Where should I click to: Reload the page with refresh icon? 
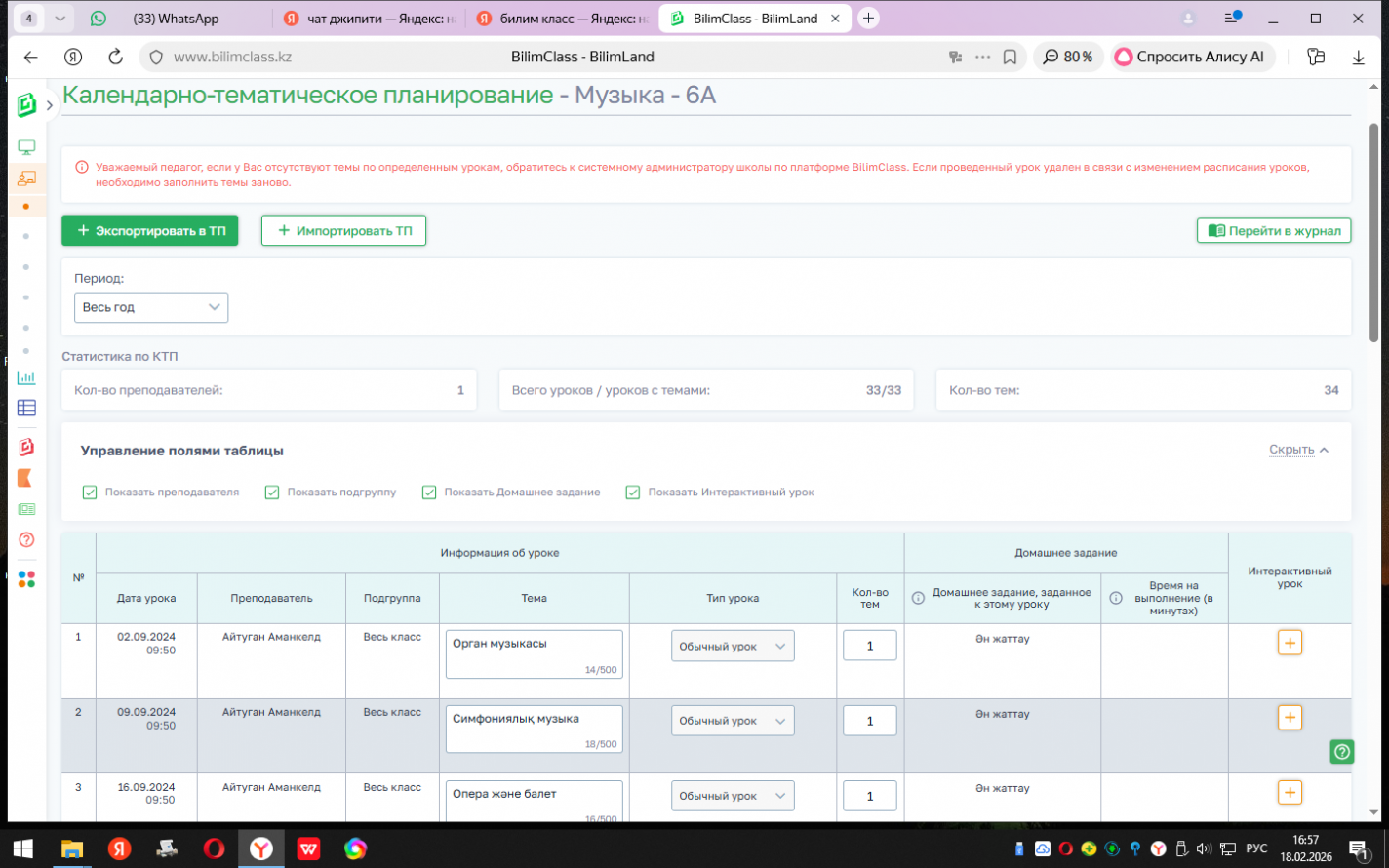coord(115,57)
